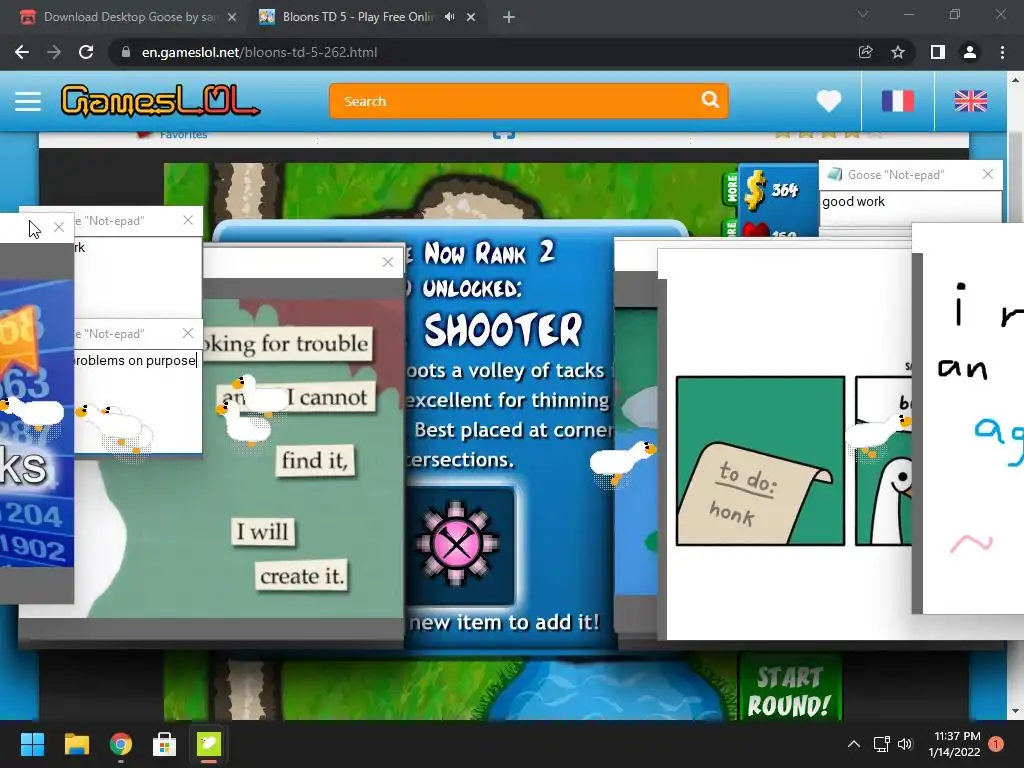Open Chrome's three-dot menu
1024x768 pixels.
[x=1002, y=52]
